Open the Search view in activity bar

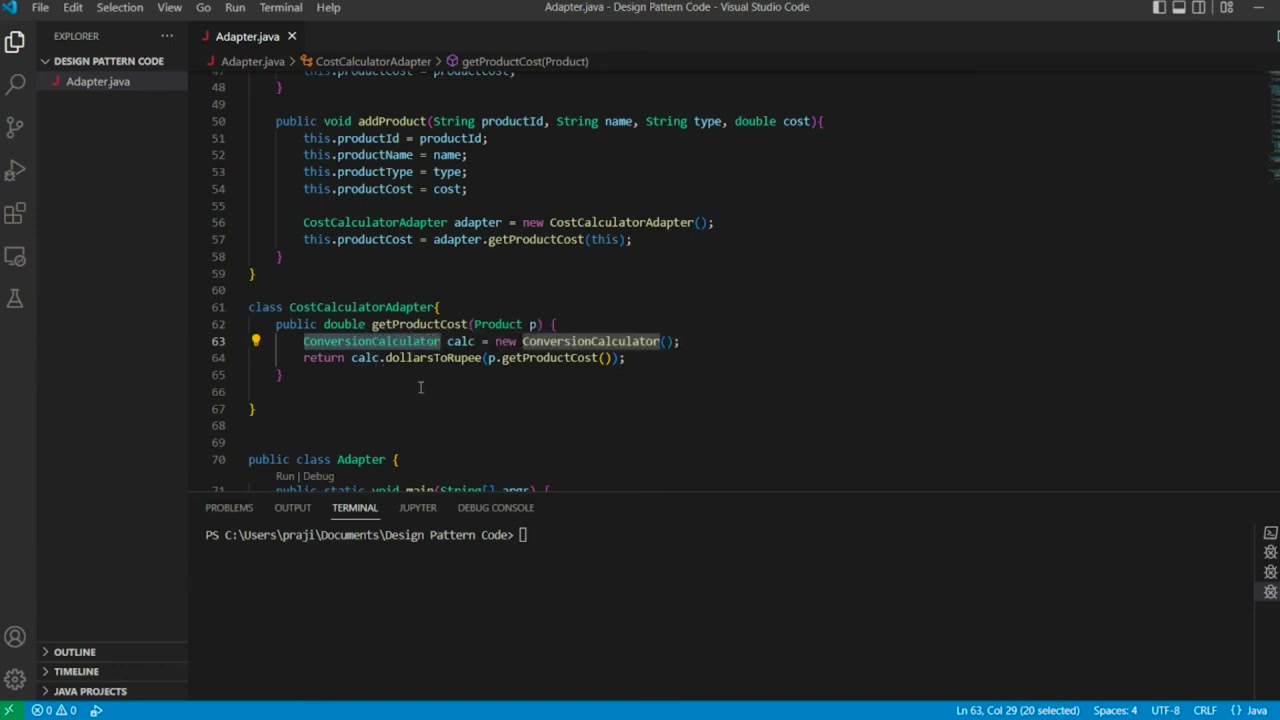coord(15,85)
